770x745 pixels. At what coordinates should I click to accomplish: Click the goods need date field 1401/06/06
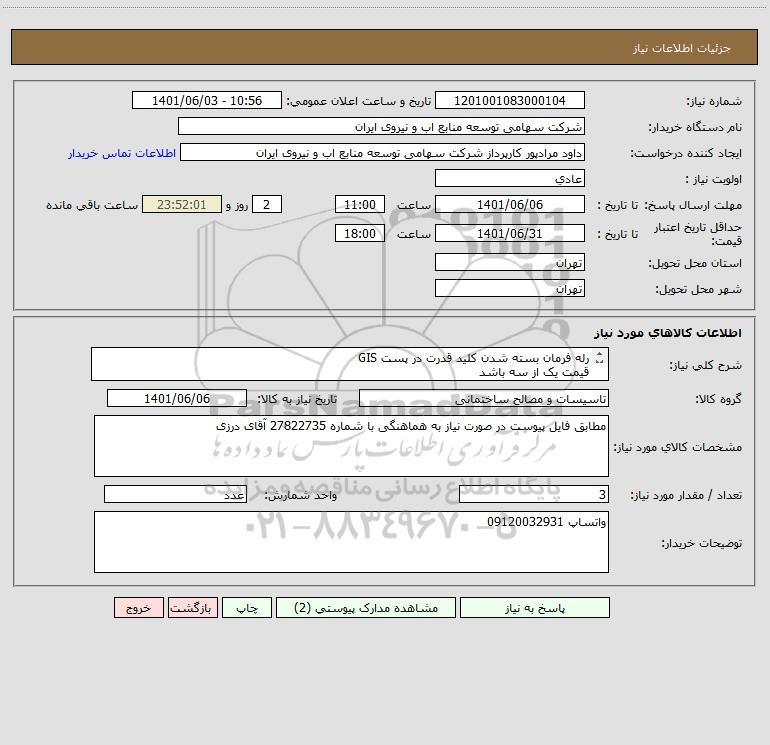point(177,398)
